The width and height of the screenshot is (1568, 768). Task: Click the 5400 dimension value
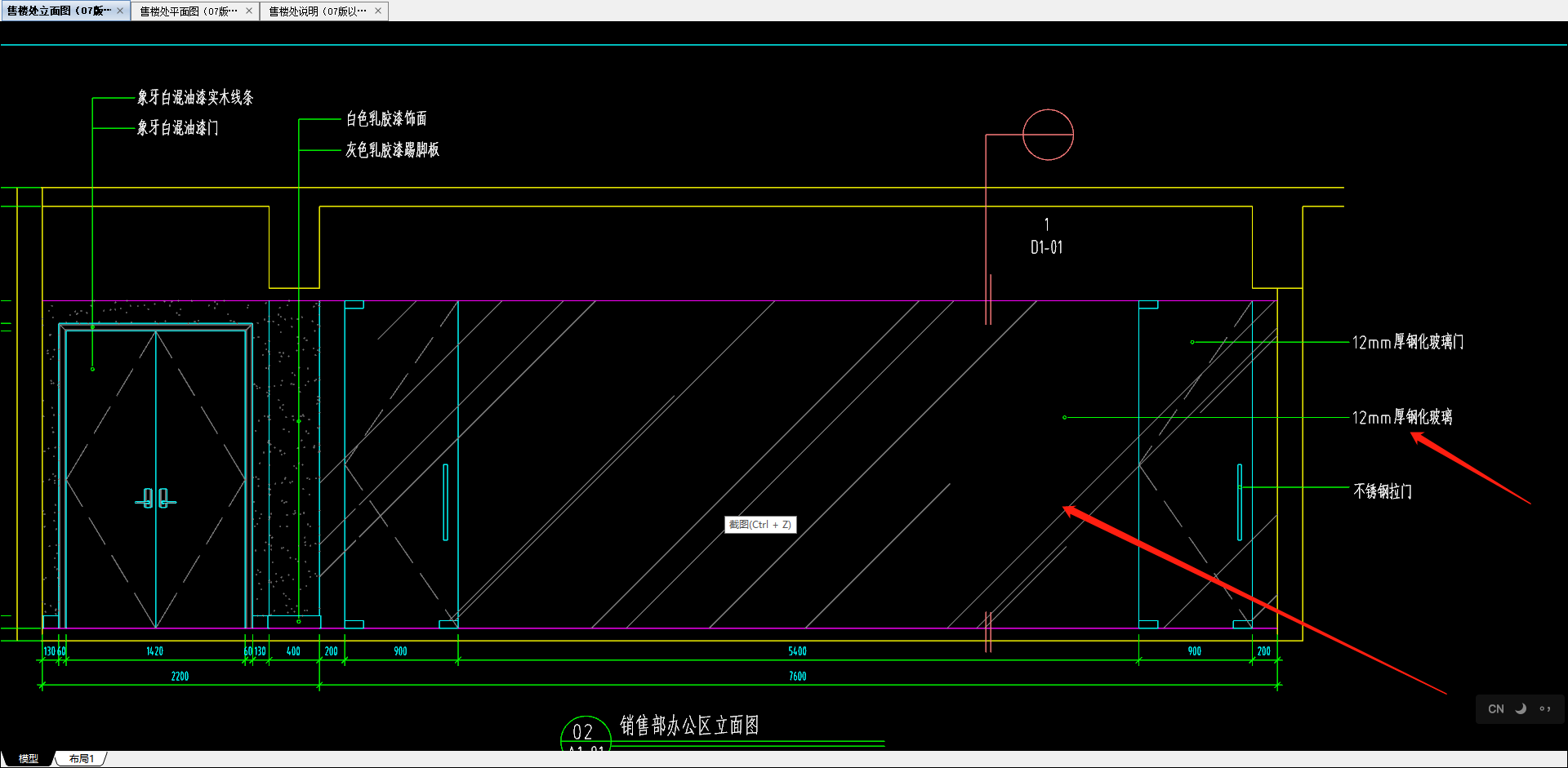797,651
